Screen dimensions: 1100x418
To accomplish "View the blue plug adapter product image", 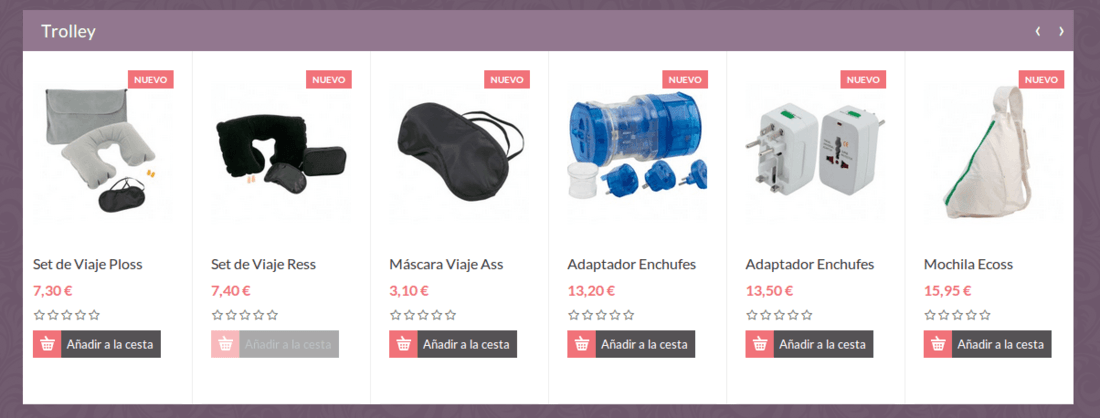I will (x=638, y=150).
